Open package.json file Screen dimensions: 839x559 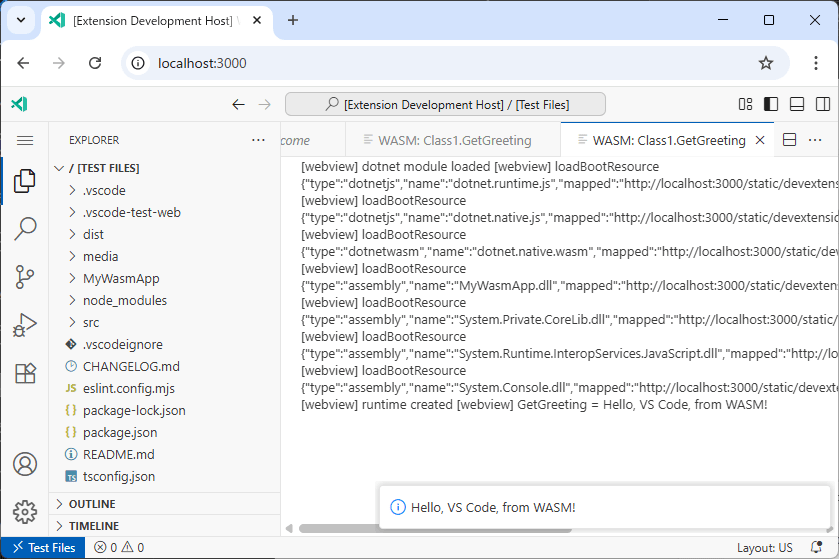tap(165, 432)
